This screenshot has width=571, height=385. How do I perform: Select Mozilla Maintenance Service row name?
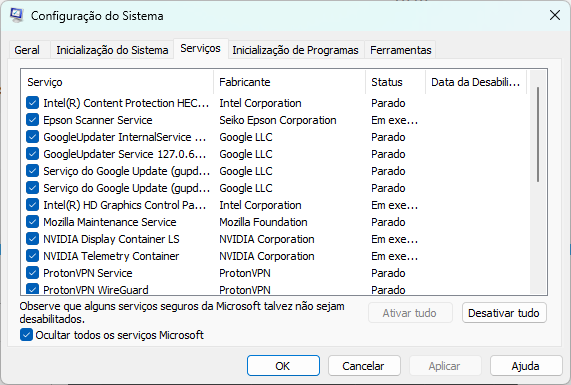110,222
